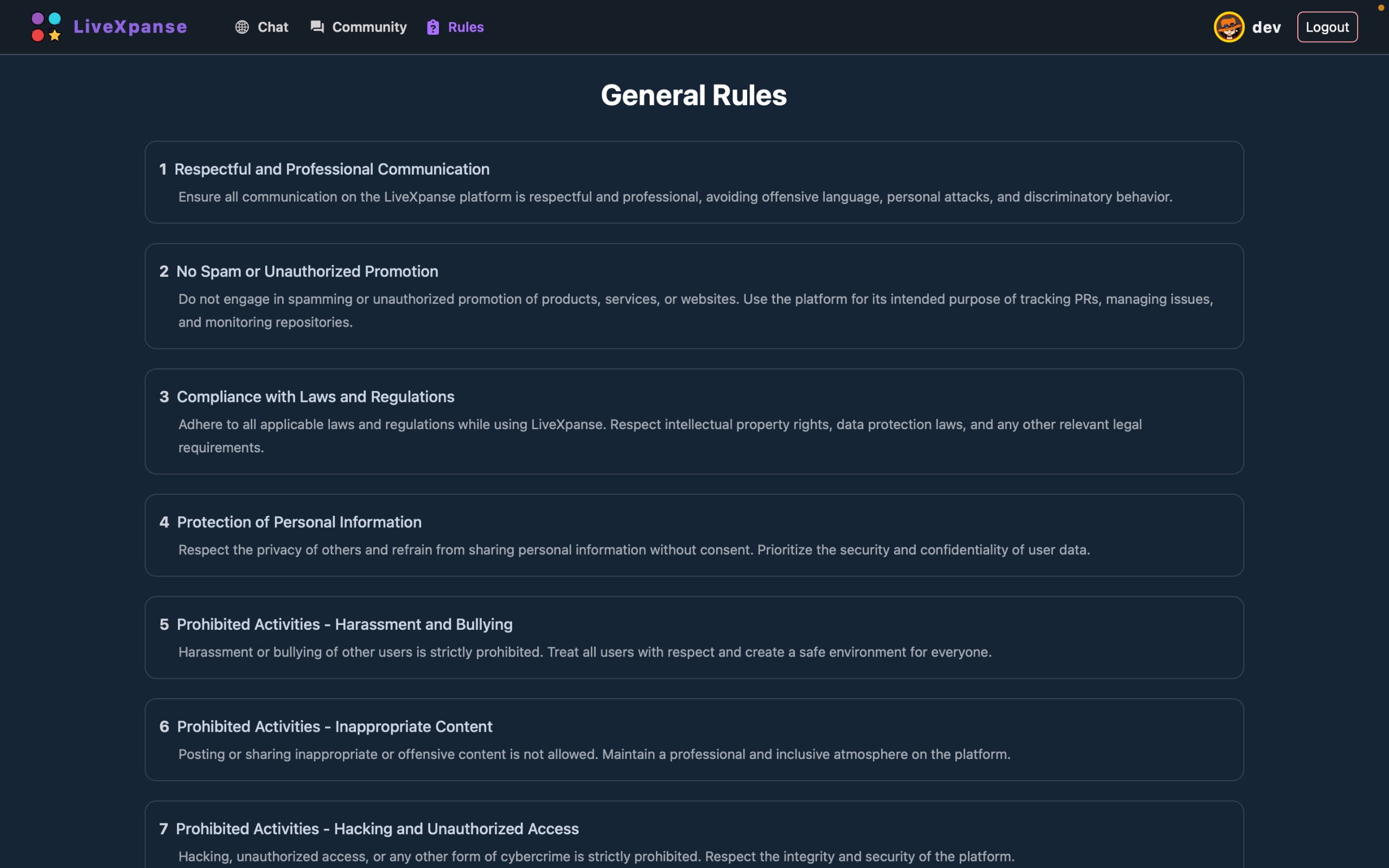Click the LiveXpanse brand name link
The width and height of the screenshot is (1389, 868).
[x=130, y=27]
